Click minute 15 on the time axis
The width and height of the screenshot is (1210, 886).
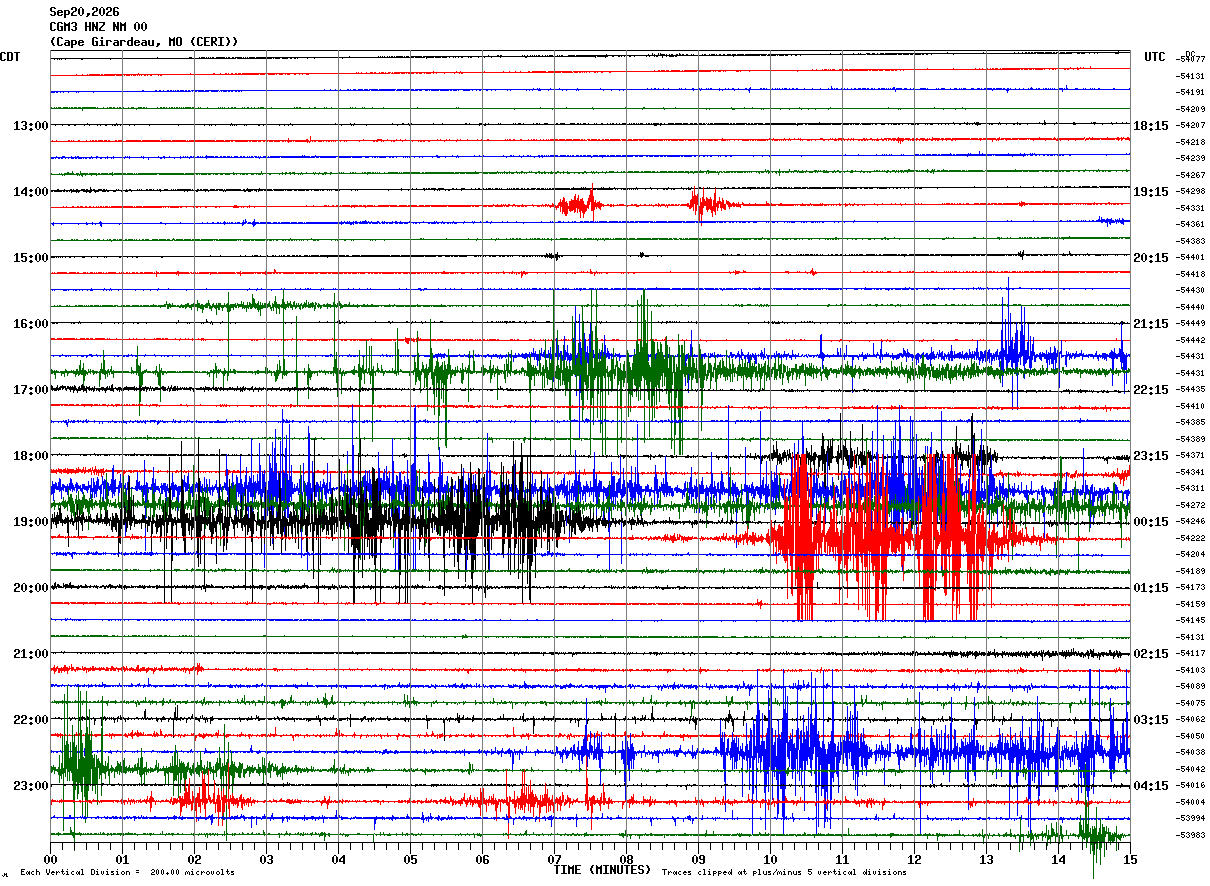coord(1130,859)
